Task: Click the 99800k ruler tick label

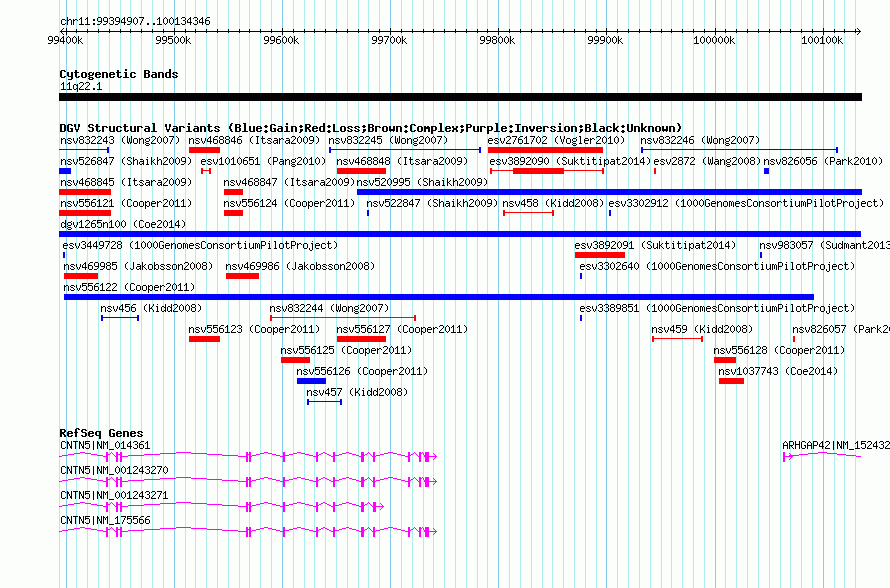Action: click(x=497, y=40)
